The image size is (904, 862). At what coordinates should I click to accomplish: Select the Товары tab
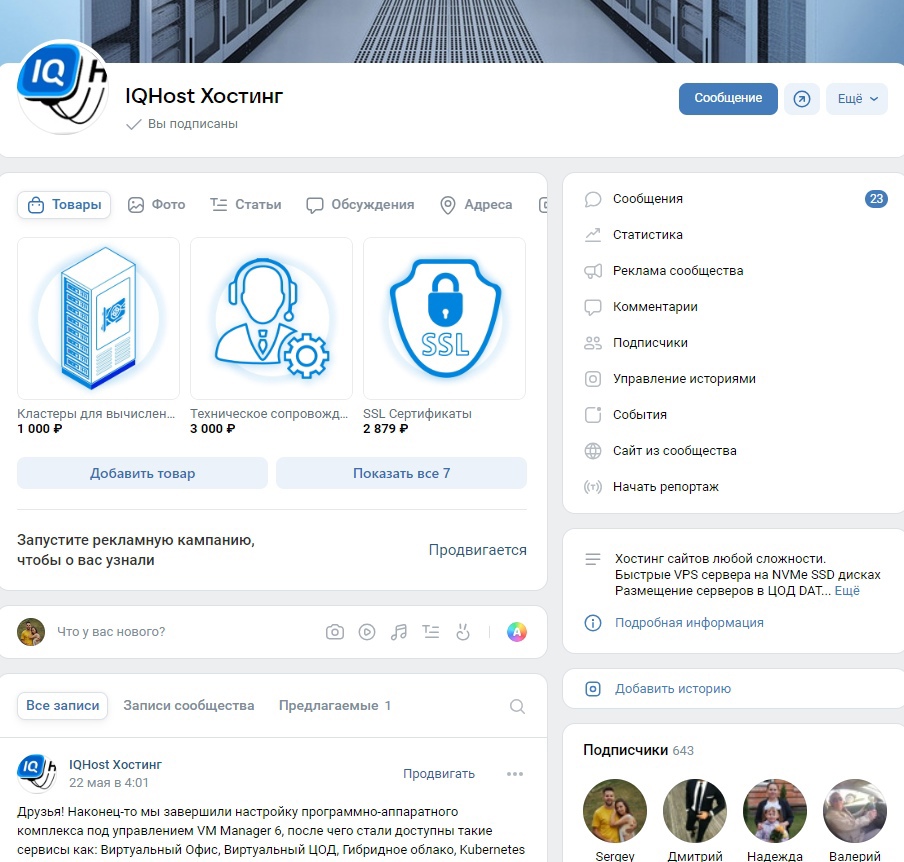pyautogui.click(x=64, y=205)
